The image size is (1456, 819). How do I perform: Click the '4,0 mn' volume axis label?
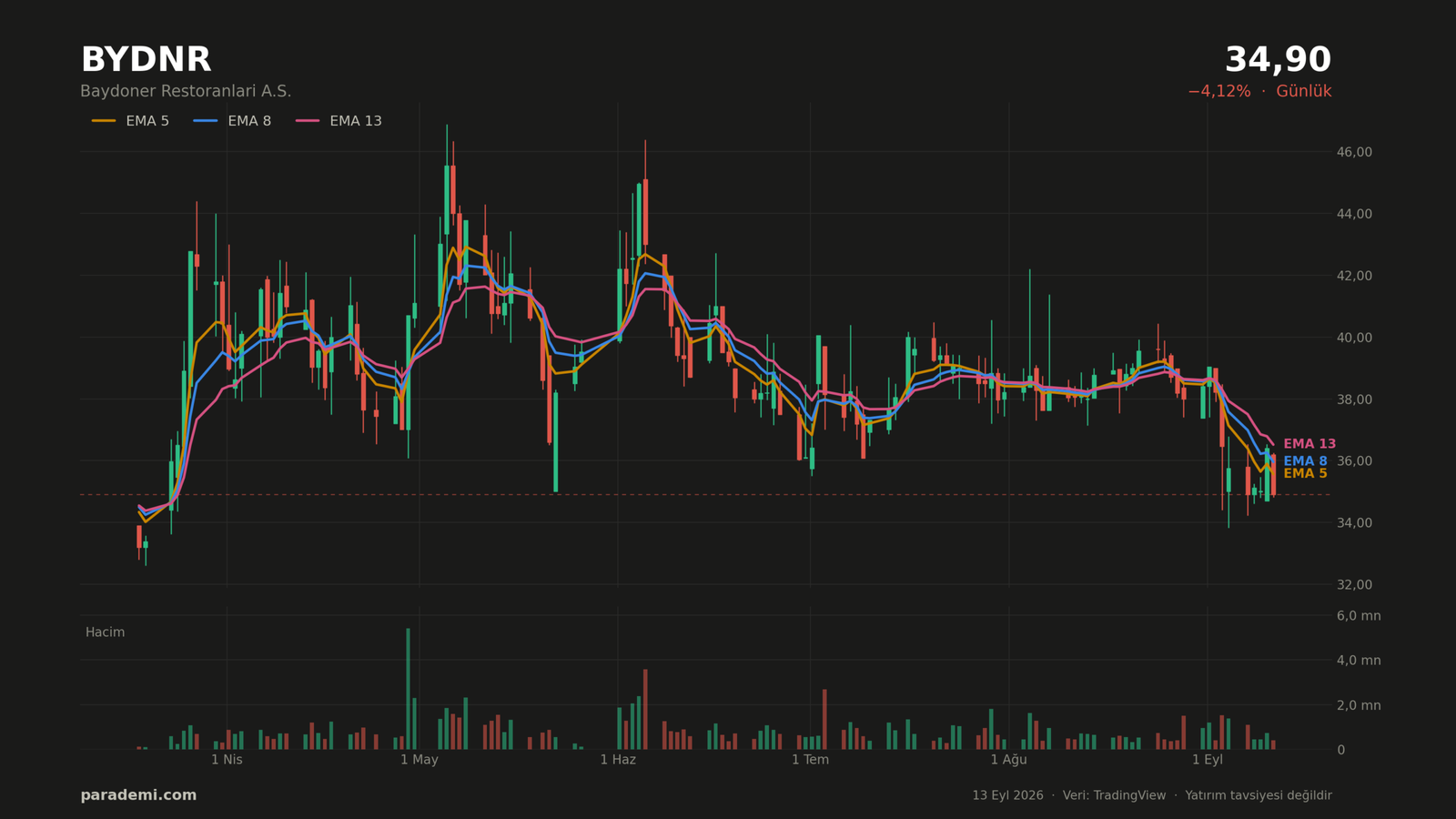tap(1359, 661)
